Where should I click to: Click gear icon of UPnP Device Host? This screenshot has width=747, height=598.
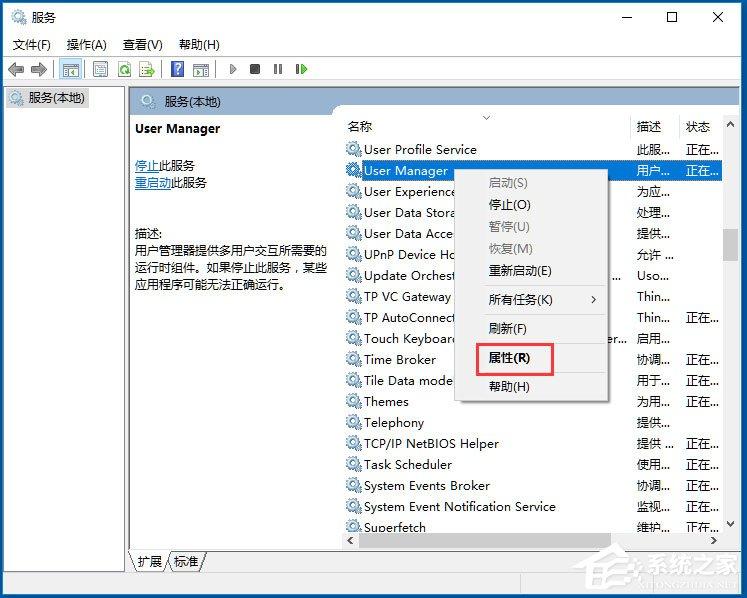353,254
